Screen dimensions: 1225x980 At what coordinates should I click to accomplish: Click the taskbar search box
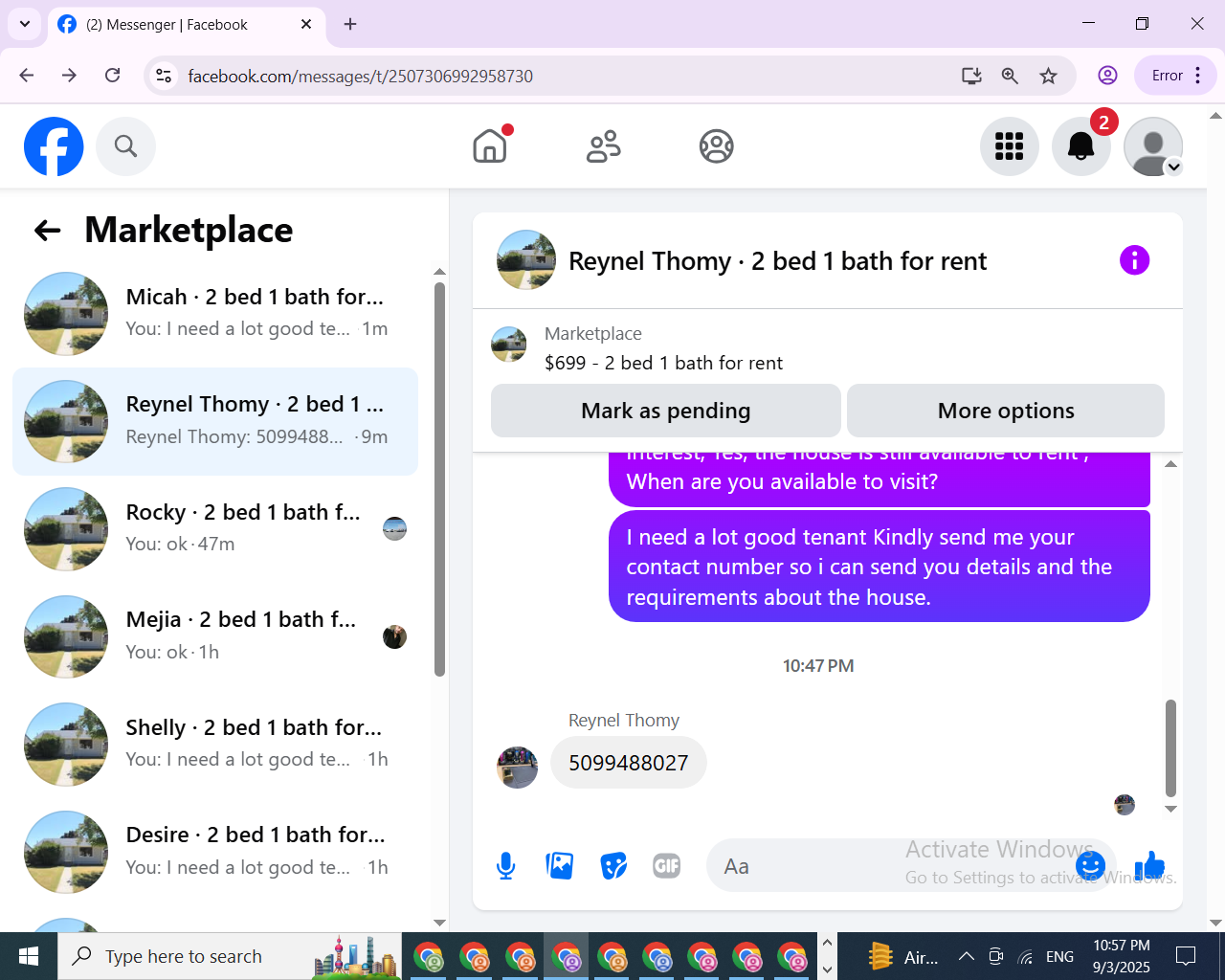[230, 956]
